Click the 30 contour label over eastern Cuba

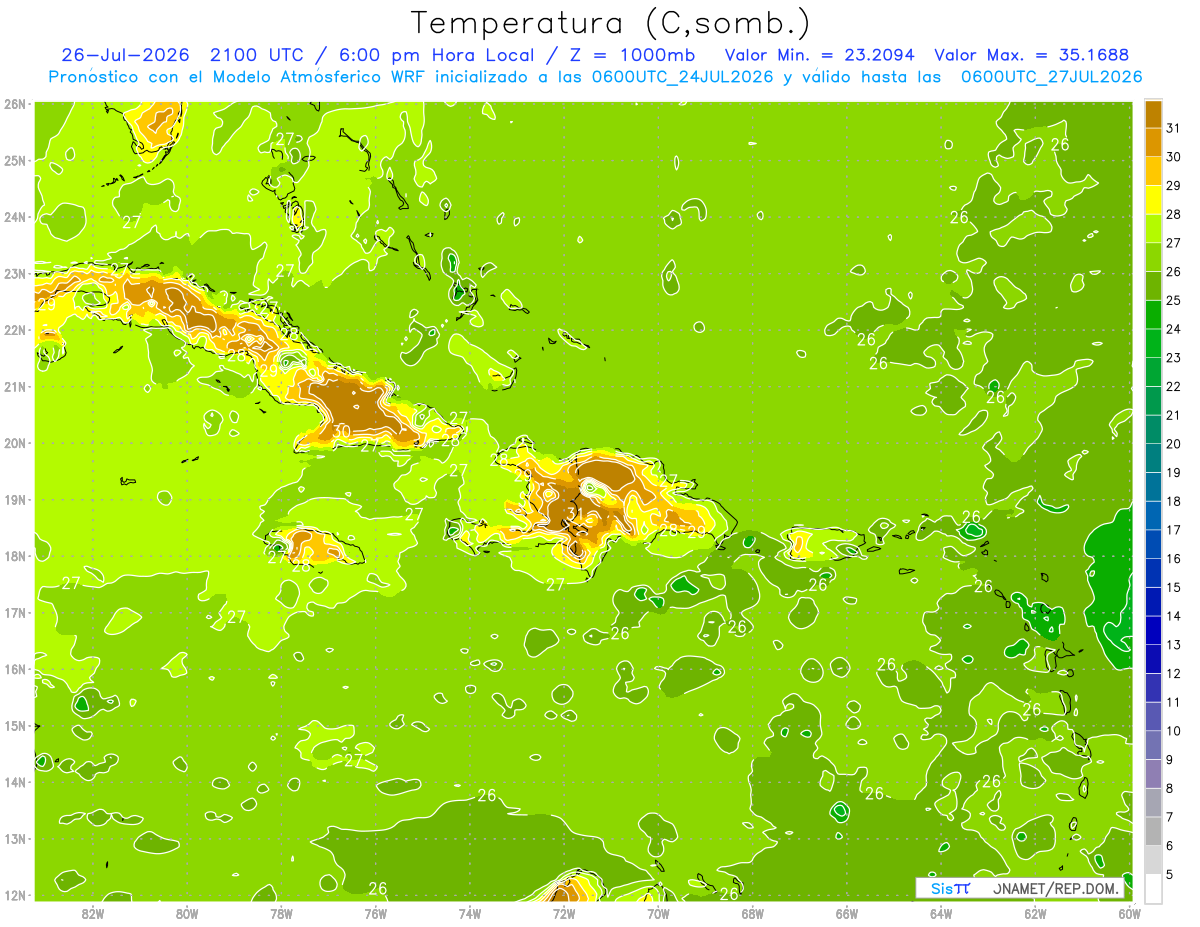(341, 430)
